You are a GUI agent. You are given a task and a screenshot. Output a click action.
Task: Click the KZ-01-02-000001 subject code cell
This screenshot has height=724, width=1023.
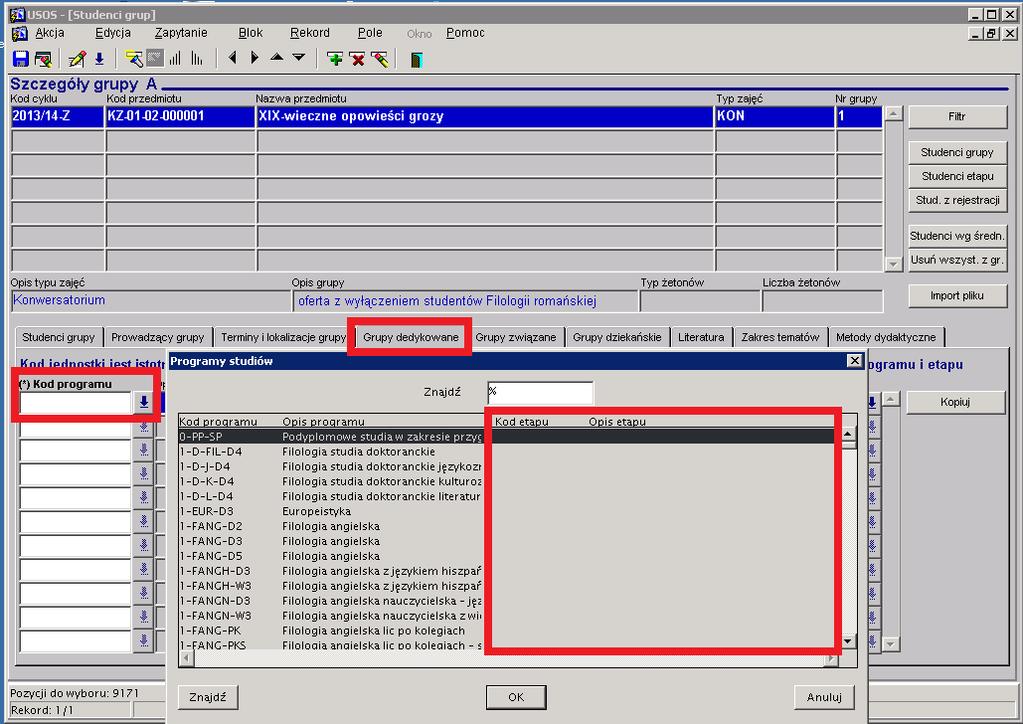pyautogui.click(x=180, y=116)
